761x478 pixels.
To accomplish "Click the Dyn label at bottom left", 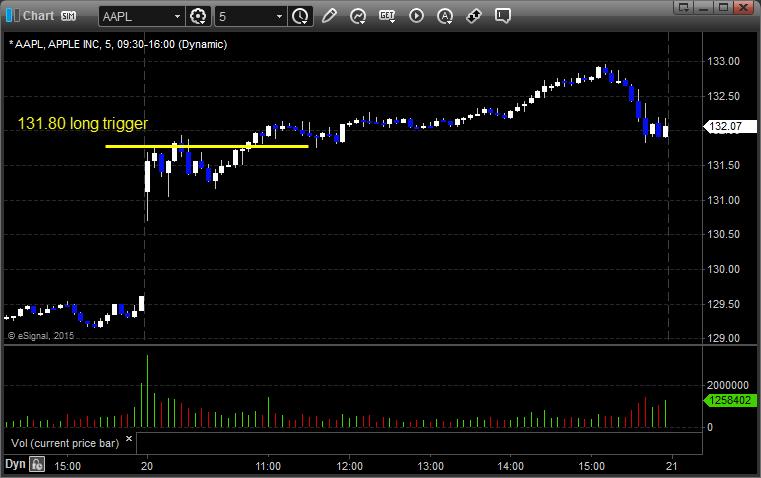I will click(15, 464).
